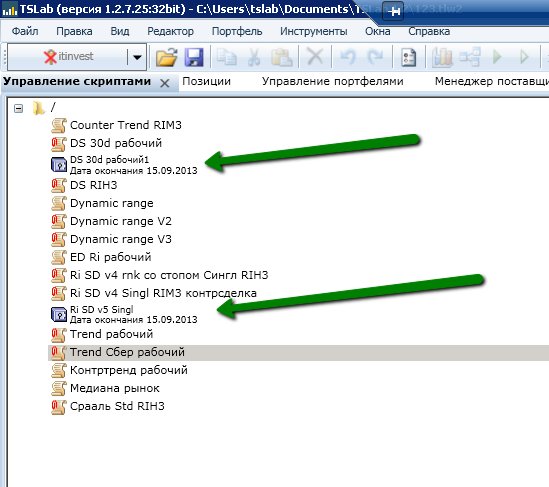This screenshot has width=549, height=487.
Task: Collapse the root folder tree node
Action: point(19,109)
